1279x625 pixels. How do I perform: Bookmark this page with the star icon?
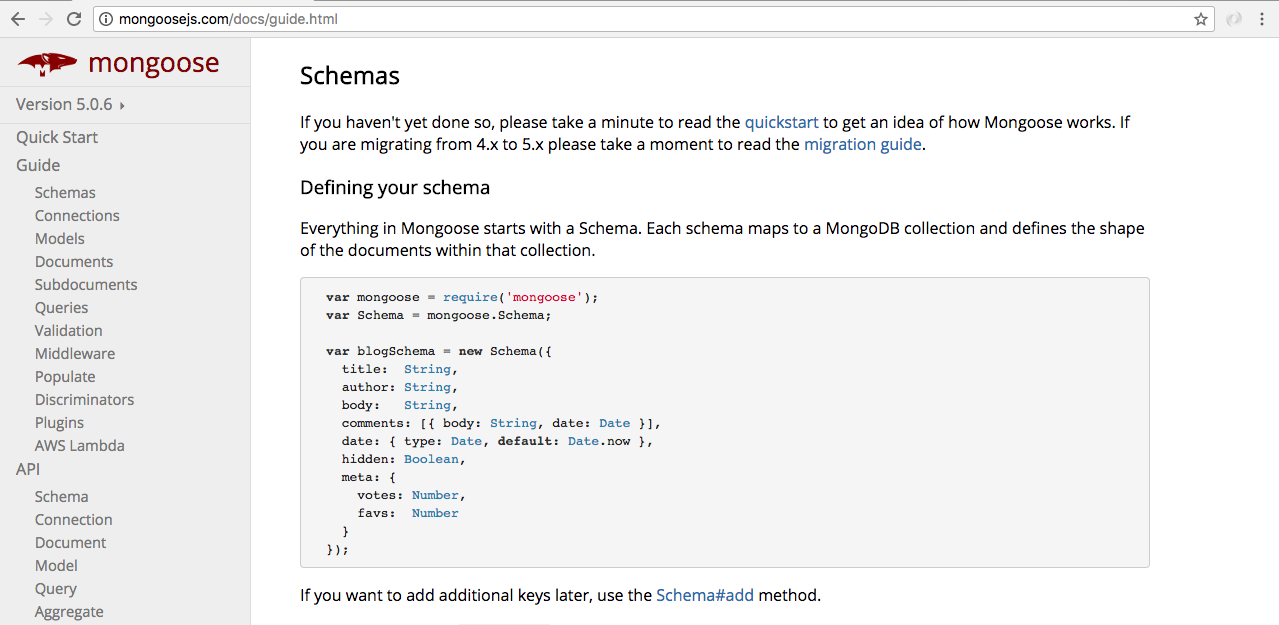click(1200, 19)
